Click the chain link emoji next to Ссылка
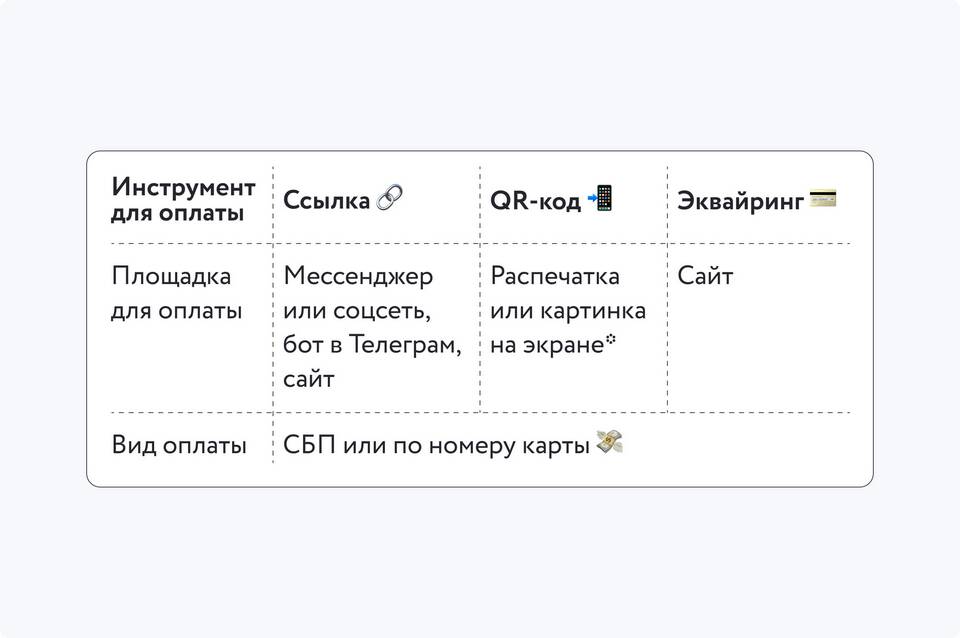Image resolution: width=960 pixels, height=638 pixels. (389, 197)
